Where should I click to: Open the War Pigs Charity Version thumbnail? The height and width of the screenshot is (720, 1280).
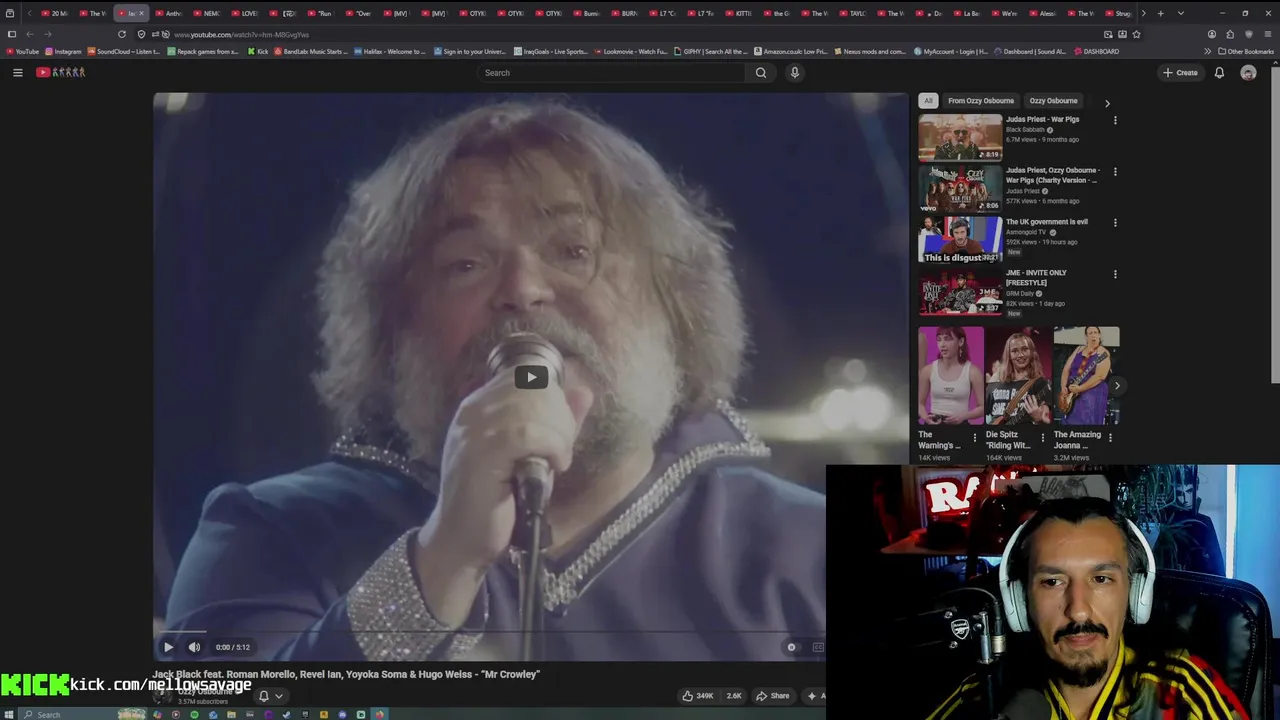pyautogui.click(x=960, y=188)
